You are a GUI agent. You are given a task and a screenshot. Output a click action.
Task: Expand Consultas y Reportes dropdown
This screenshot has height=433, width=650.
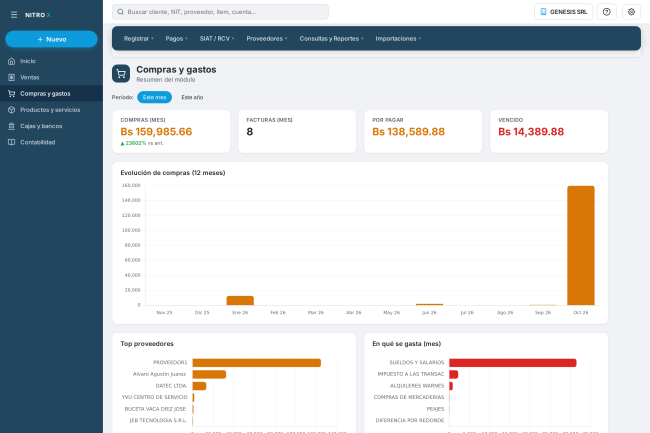pos(331,39)
